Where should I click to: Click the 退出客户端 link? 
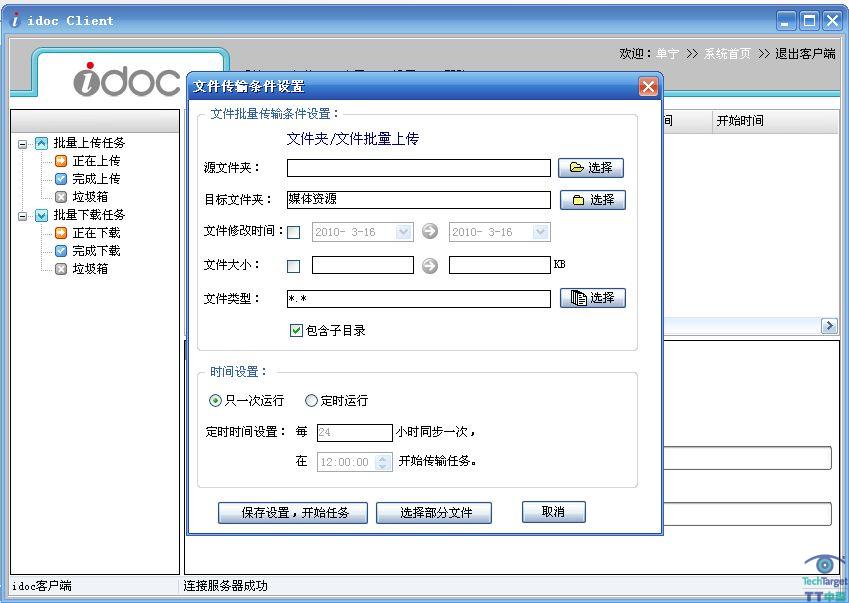click(805, 54)
